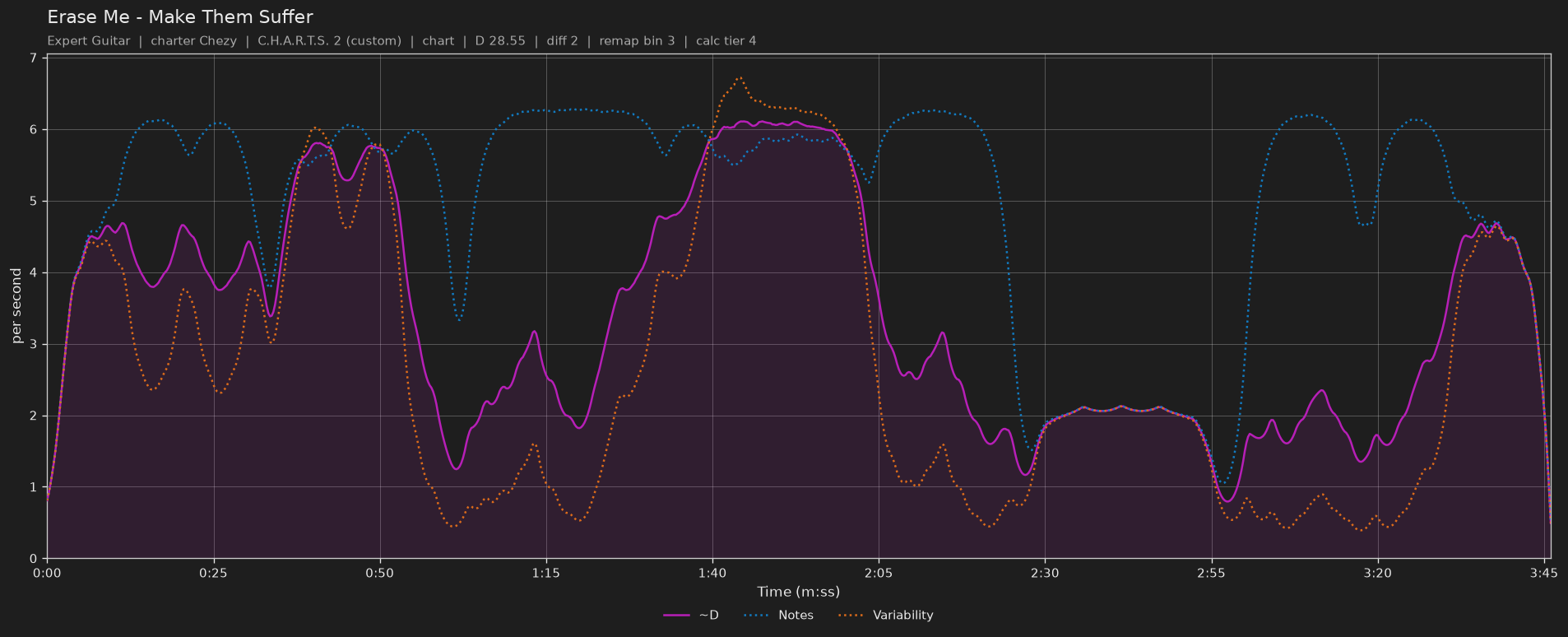Click the "3:45" time tick label
This screenshot has height=637, width=1568.
tap(1544, 574)
